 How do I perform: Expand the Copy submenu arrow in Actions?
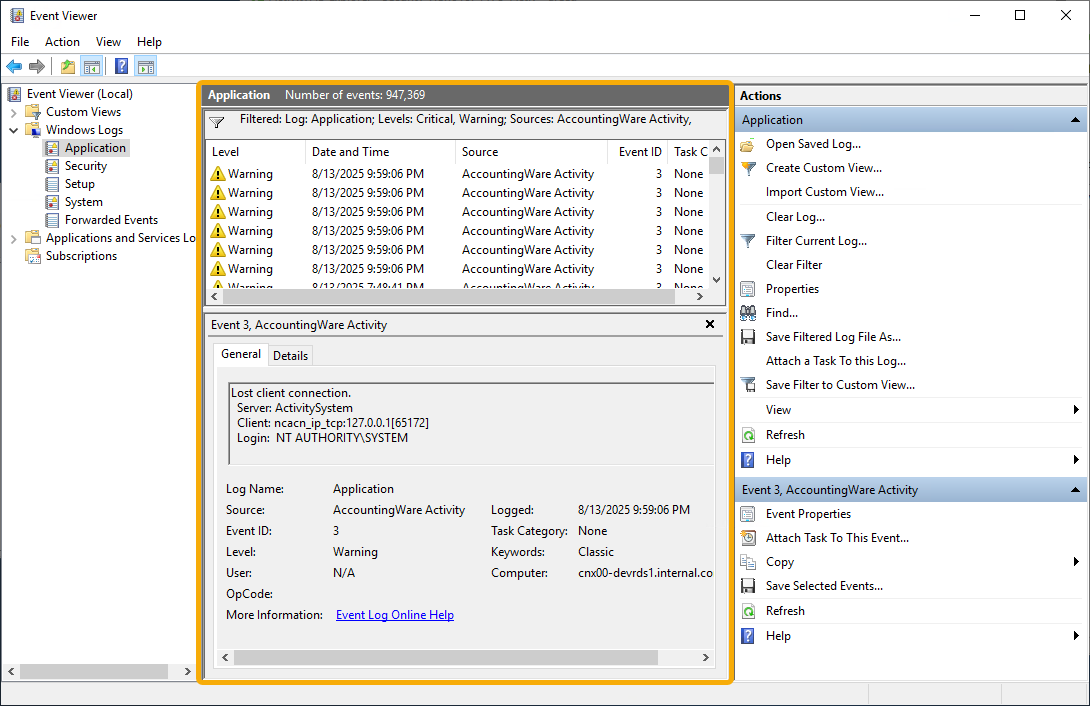coord(1076,561)
